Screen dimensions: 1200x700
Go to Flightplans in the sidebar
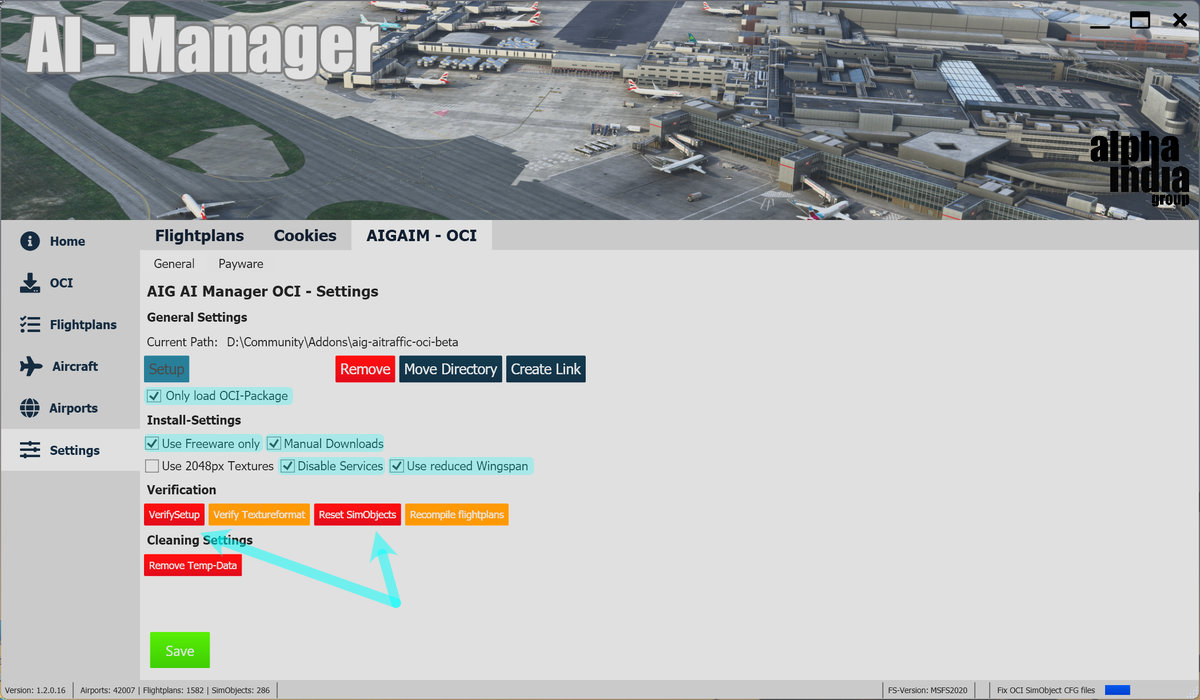coord(70,325)
